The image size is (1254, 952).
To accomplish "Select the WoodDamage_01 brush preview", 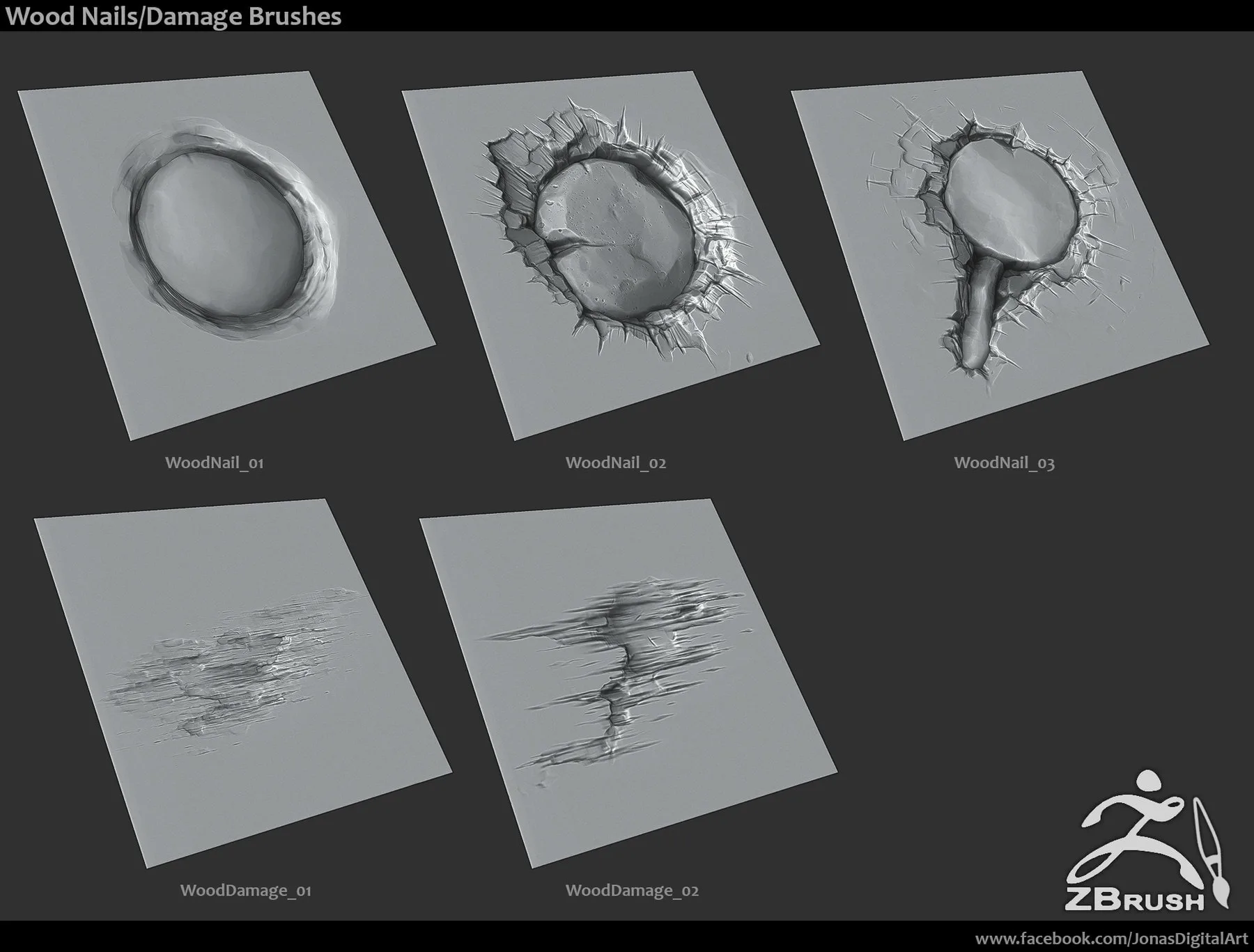I will coord(243,683).
